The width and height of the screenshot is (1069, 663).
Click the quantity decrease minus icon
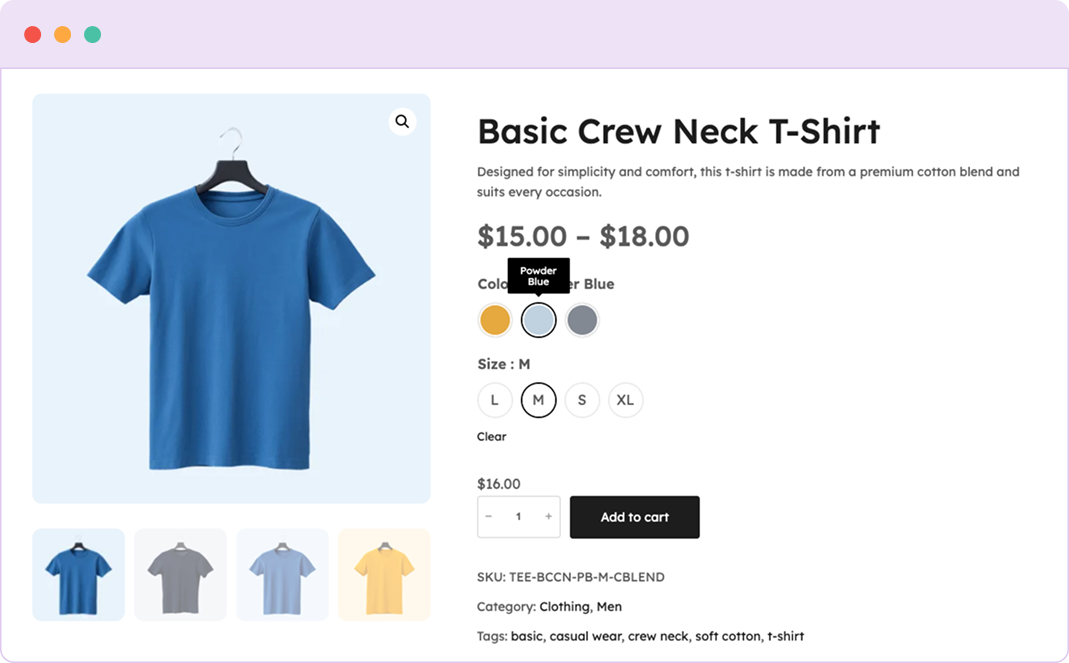489,516
